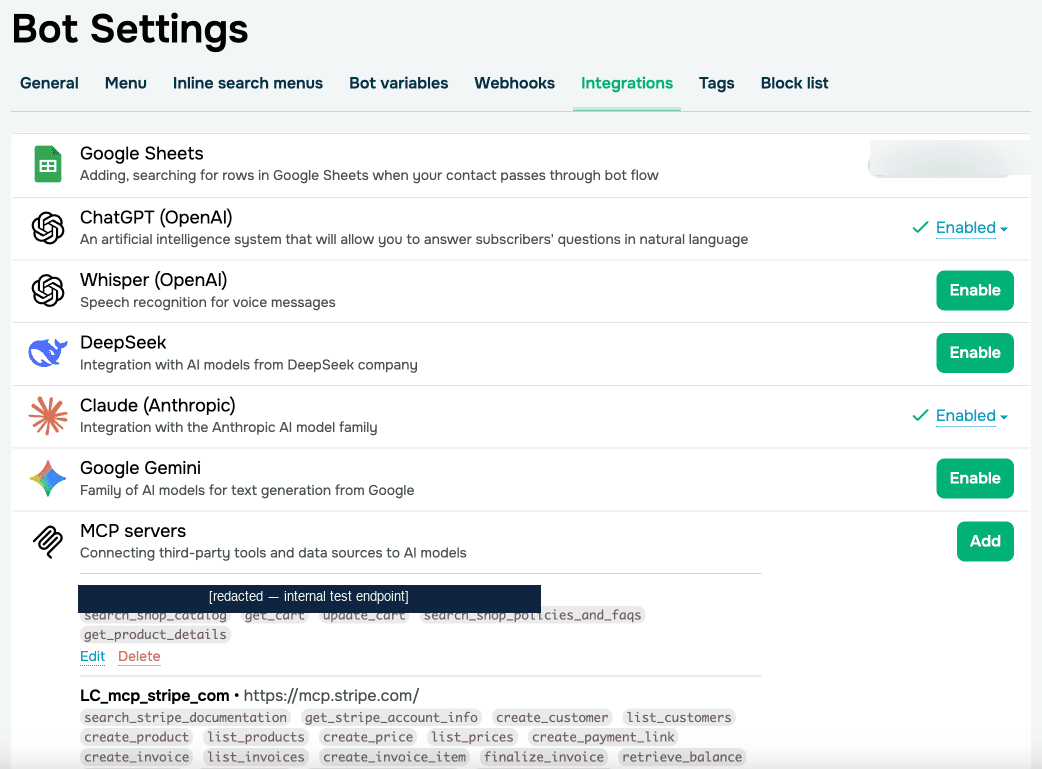This screenshot has height=769, width=1042.
Task: Click the get_product_details tool tag
Action: pos(155,635)
